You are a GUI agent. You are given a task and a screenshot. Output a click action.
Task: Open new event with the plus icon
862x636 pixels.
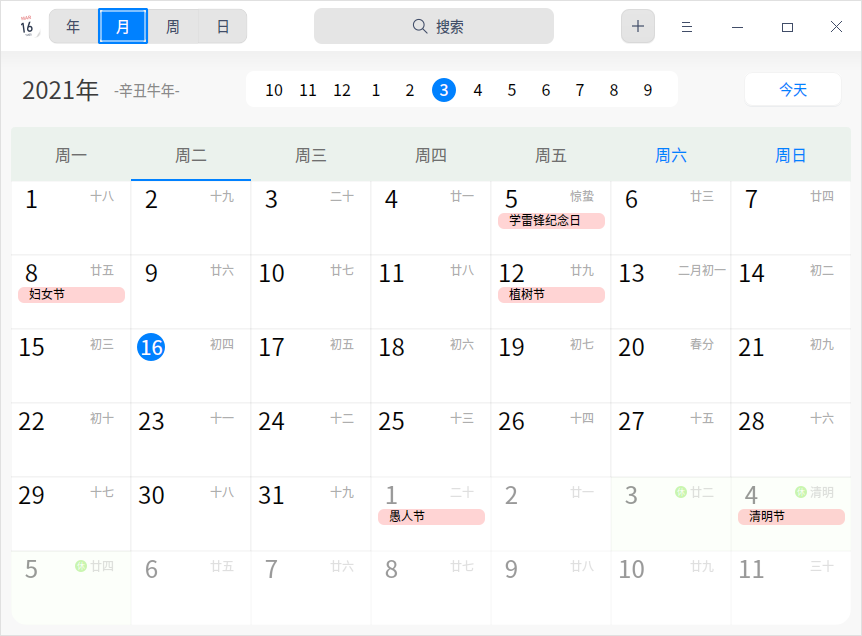click(x=637, y=26)
